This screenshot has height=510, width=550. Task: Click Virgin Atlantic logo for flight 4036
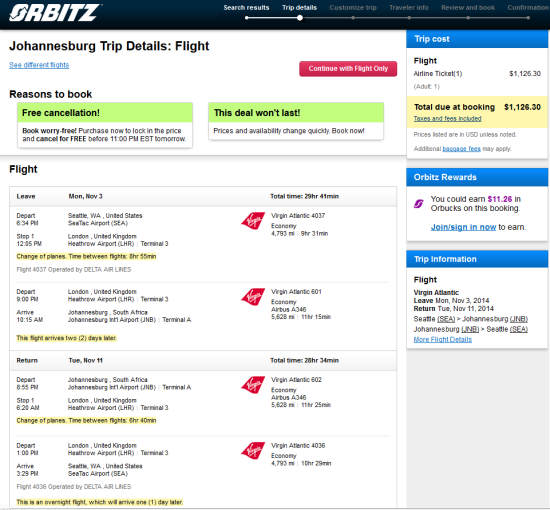click(x=253, y=451)
